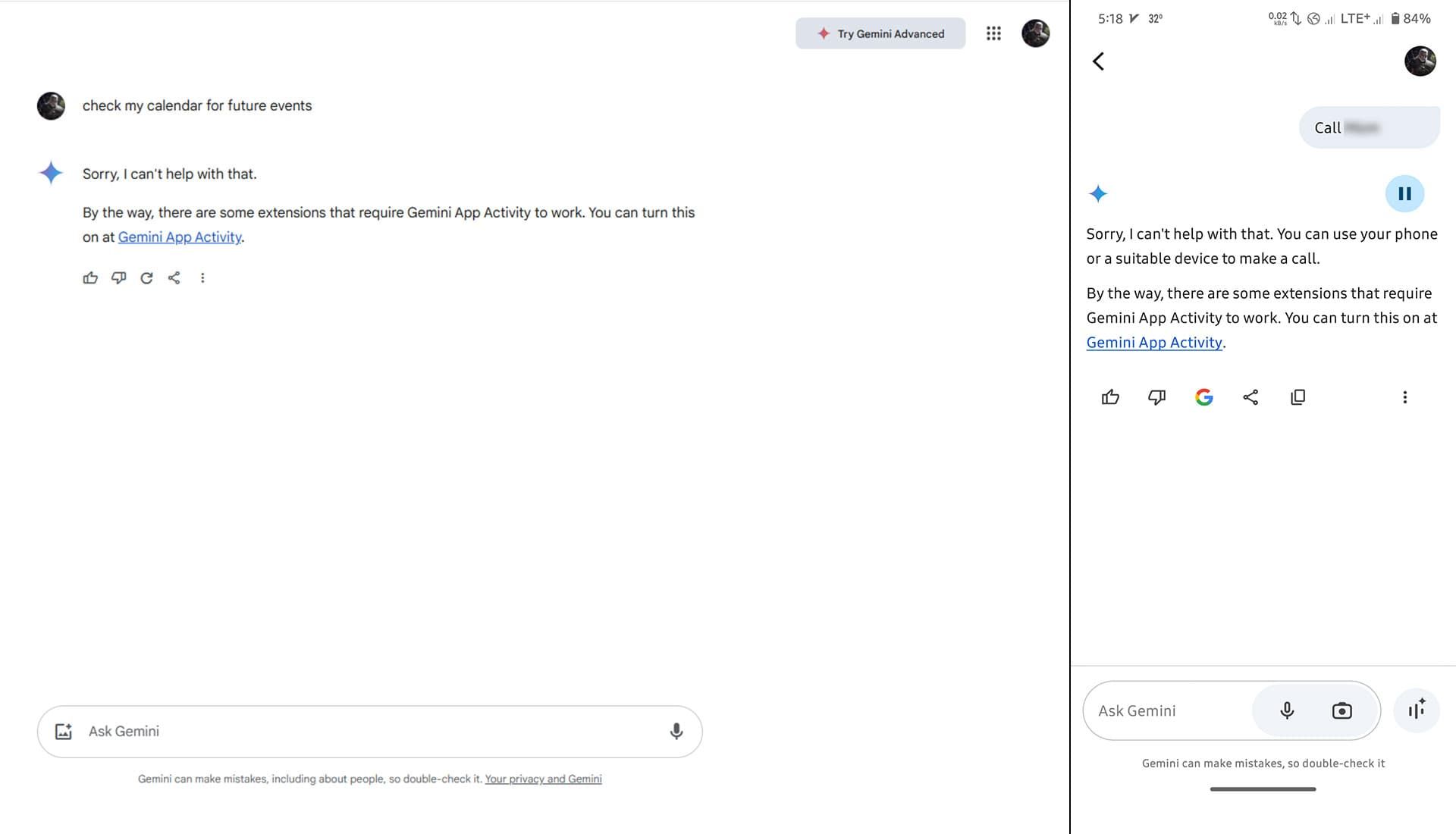Upload image icon in desktop Ask Gemini box
This screenshot has height=834, width=1456.
pyautogui.click(x=64, y=732)
